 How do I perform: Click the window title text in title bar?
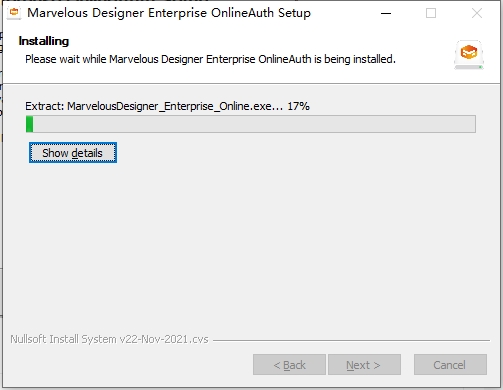[169, 13]
